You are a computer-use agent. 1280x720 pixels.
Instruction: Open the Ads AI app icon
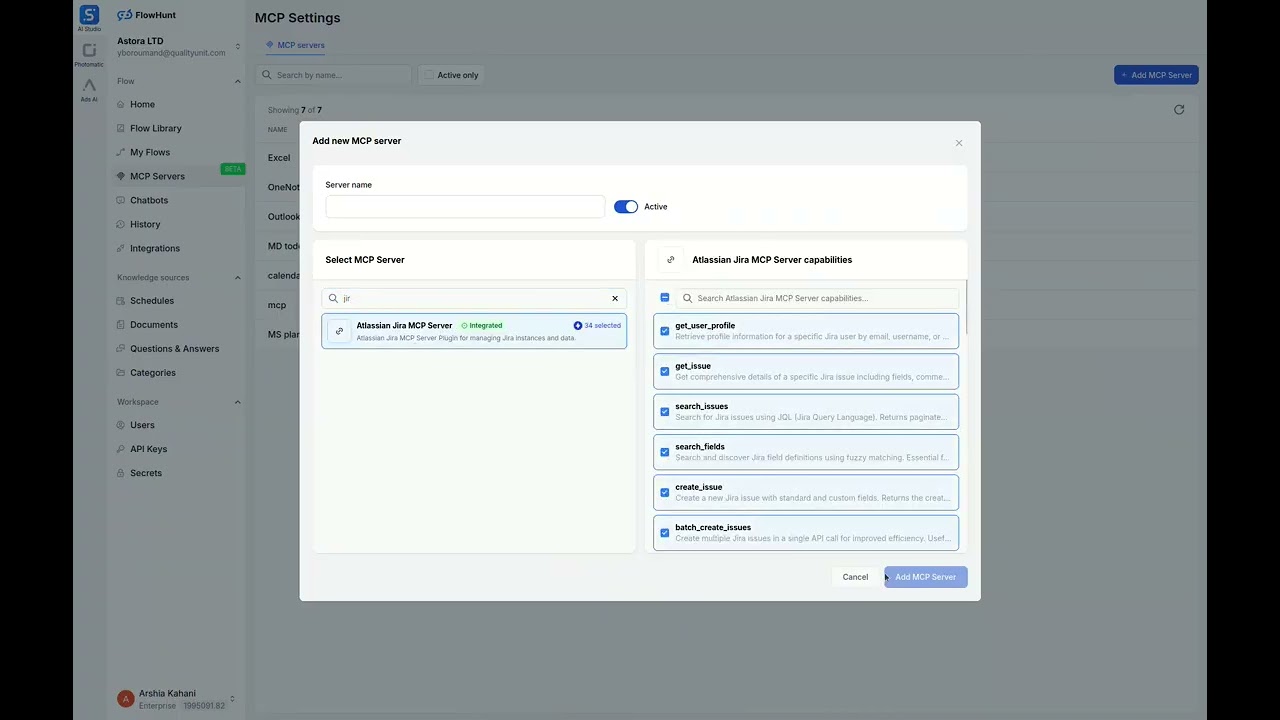(x=89, y=86)
